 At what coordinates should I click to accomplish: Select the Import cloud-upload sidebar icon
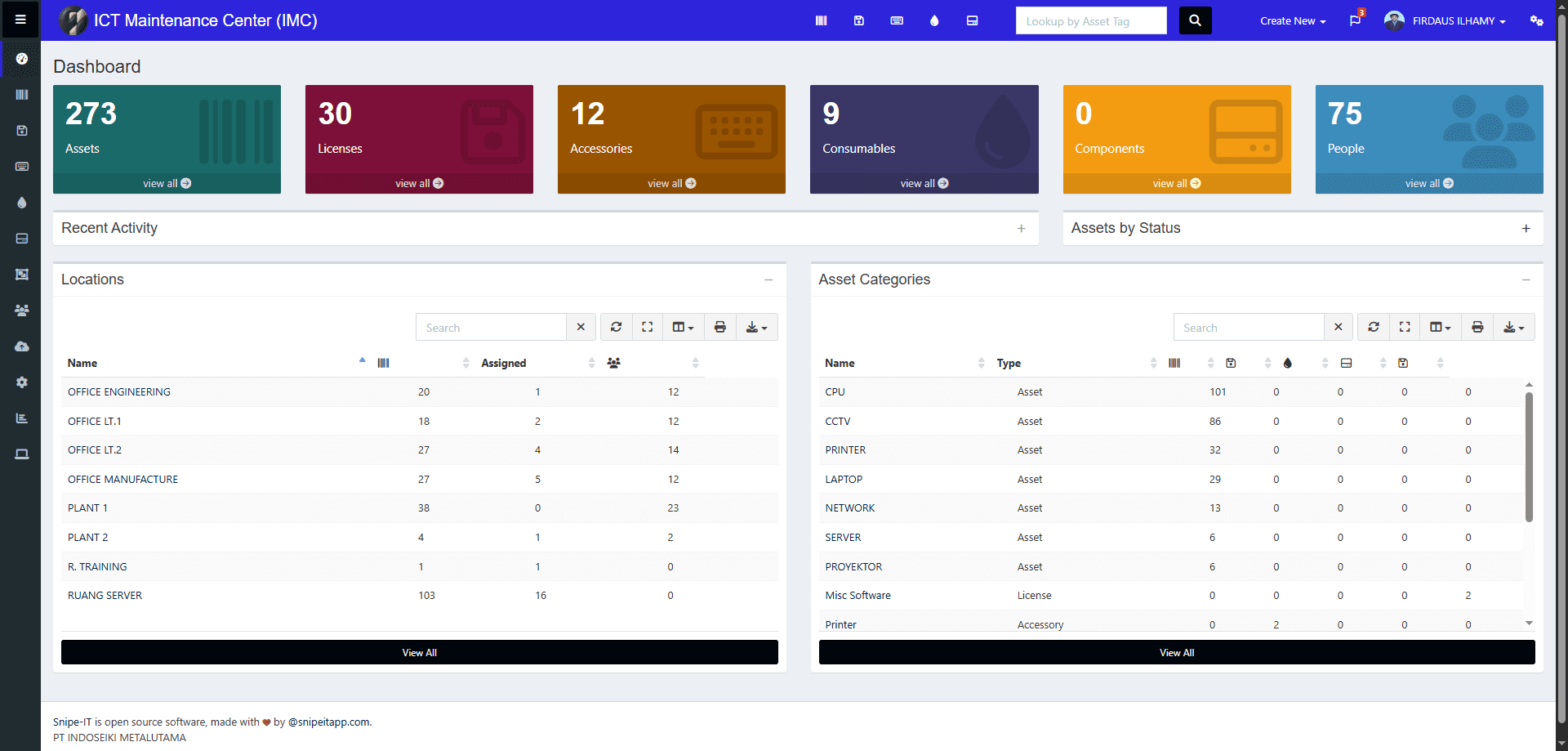tap(22, 346)
